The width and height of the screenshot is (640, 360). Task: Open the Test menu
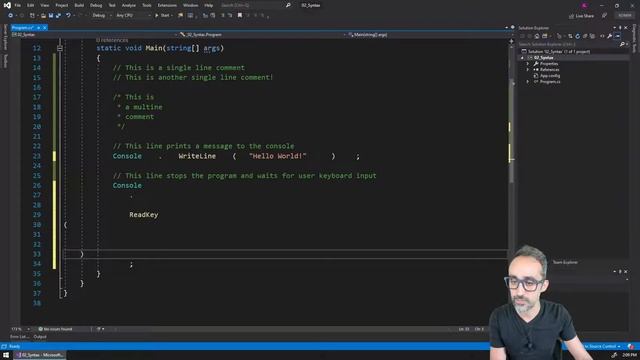point(112,5)
